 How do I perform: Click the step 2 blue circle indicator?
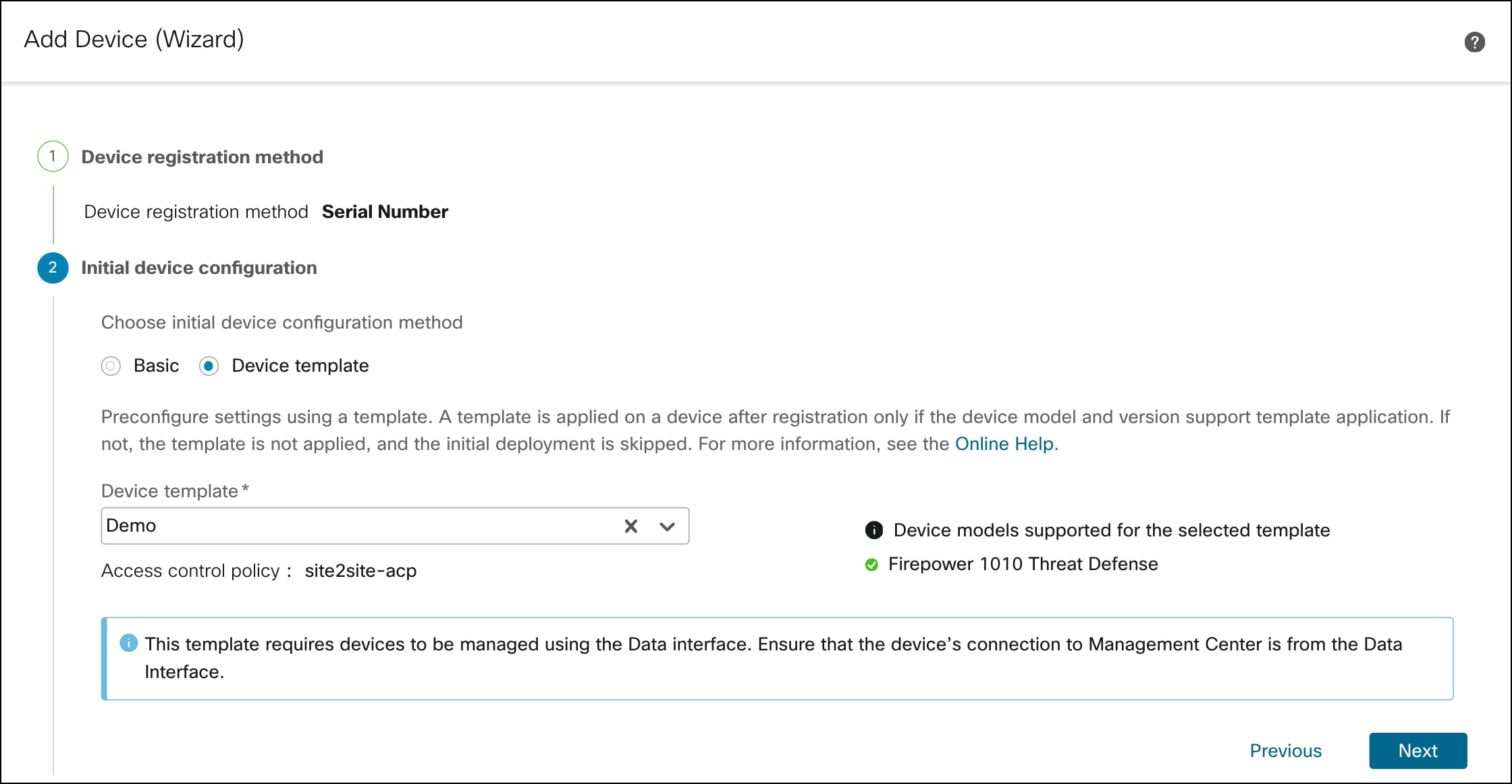coord(53,268)
